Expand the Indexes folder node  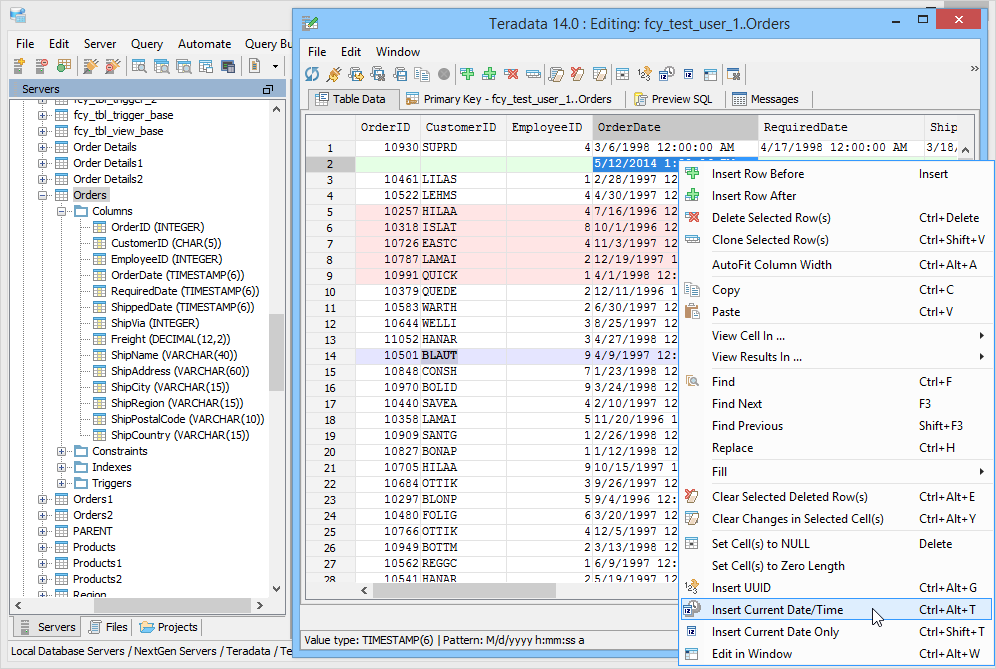coord(61,467)
